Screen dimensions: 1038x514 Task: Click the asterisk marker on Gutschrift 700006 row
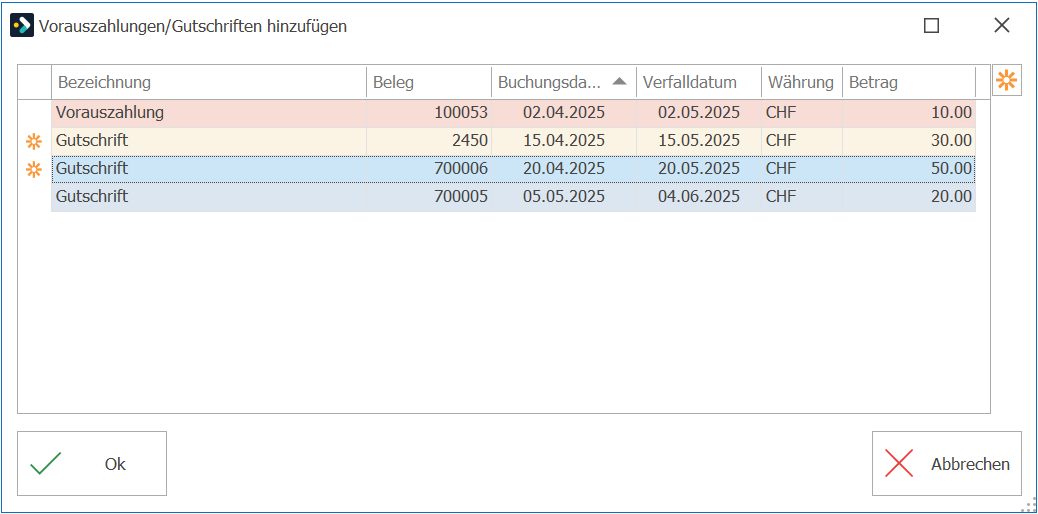click(x=33, y=170)
